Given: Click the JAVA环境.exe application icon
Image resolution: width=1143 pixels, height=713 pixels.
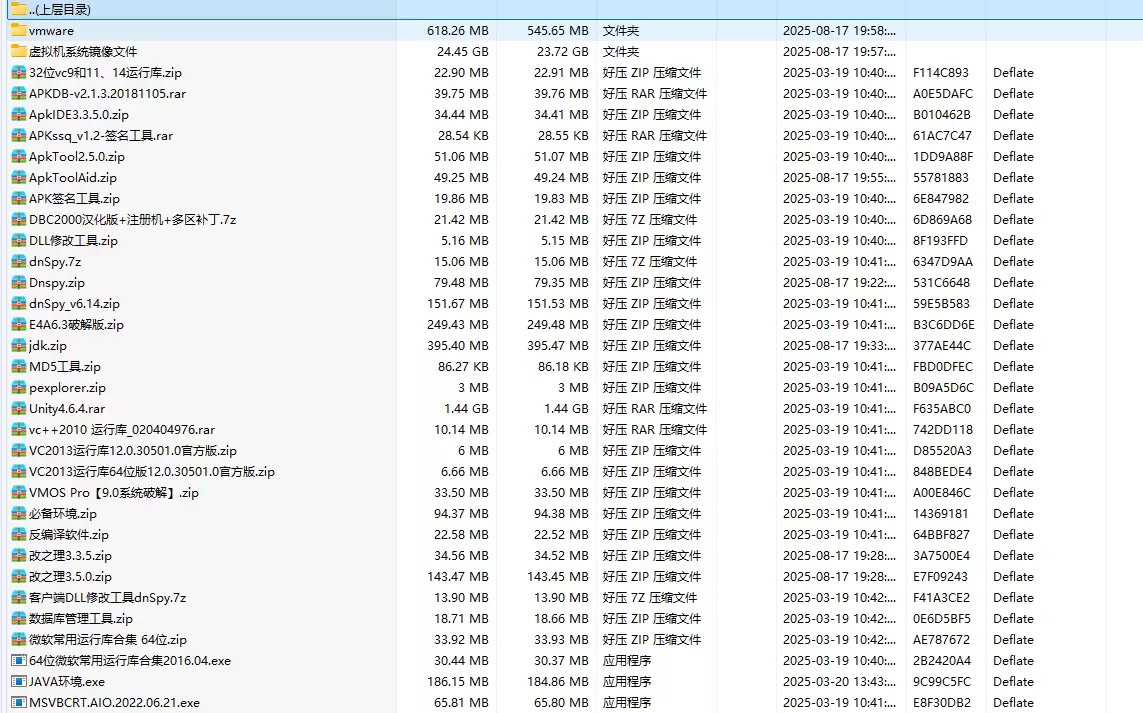Looking at the screenshot, I should [18, 682].
